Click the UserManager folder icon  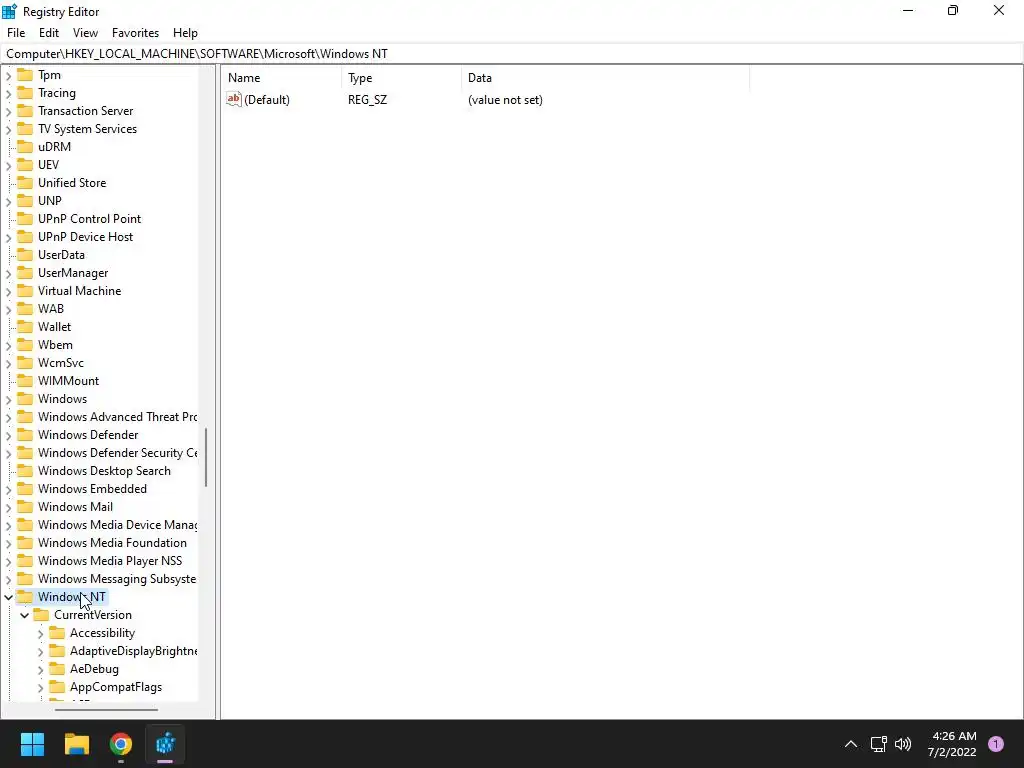pyautogui.click(x=25, y=272)
